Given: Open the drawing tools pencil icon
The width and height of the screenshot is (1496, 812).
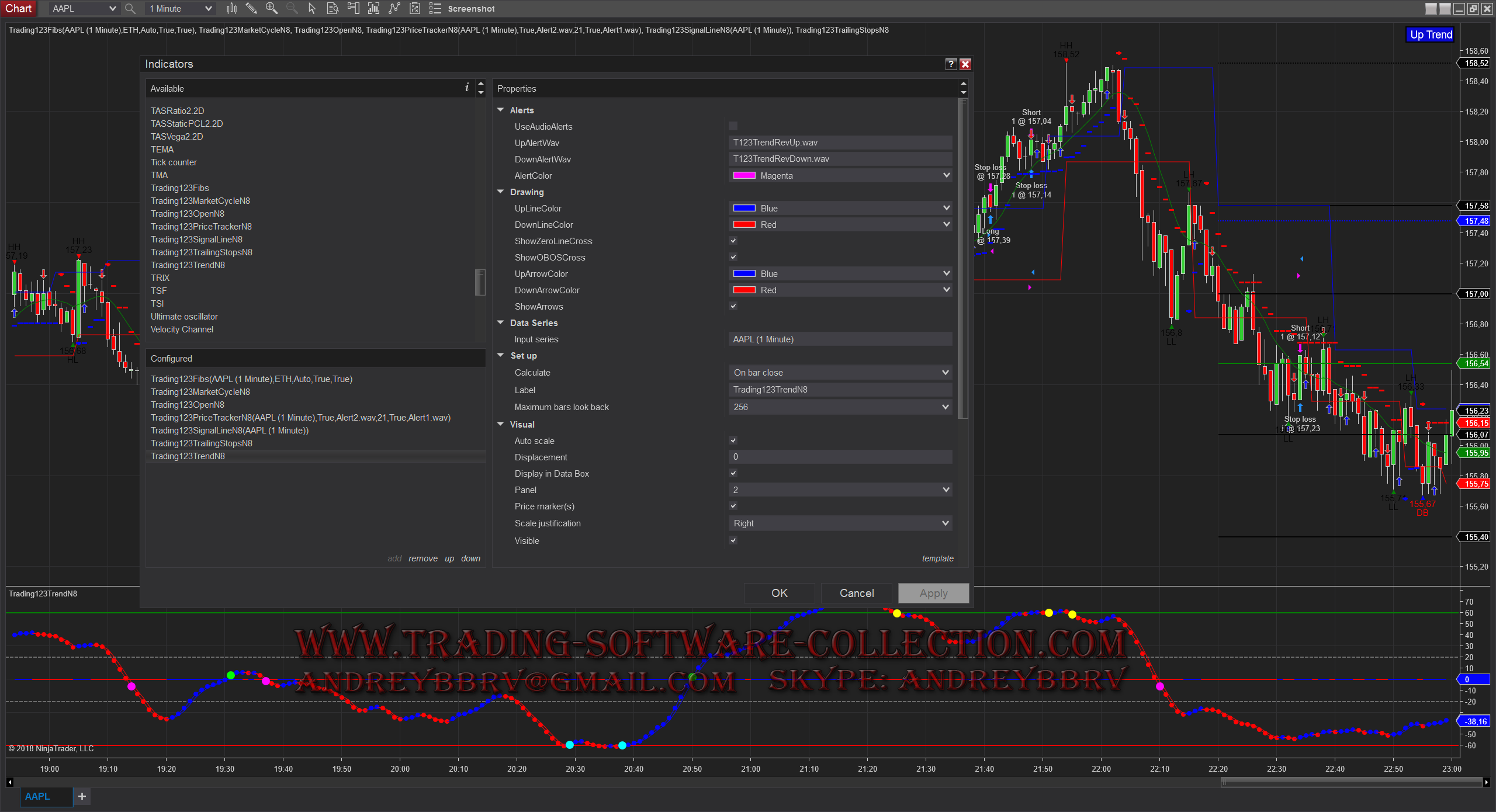Looking at the screenshot, I should (x=251, y=8).
